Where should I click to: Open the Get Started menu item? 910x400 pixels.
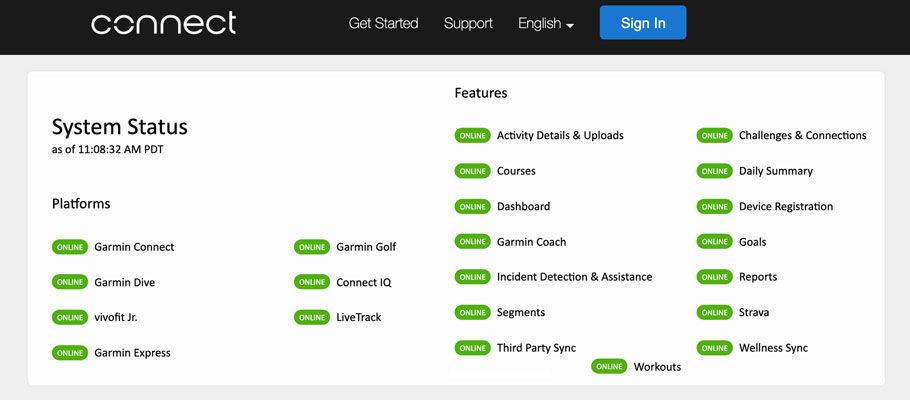pyautogui.click(x=383, y=23)
